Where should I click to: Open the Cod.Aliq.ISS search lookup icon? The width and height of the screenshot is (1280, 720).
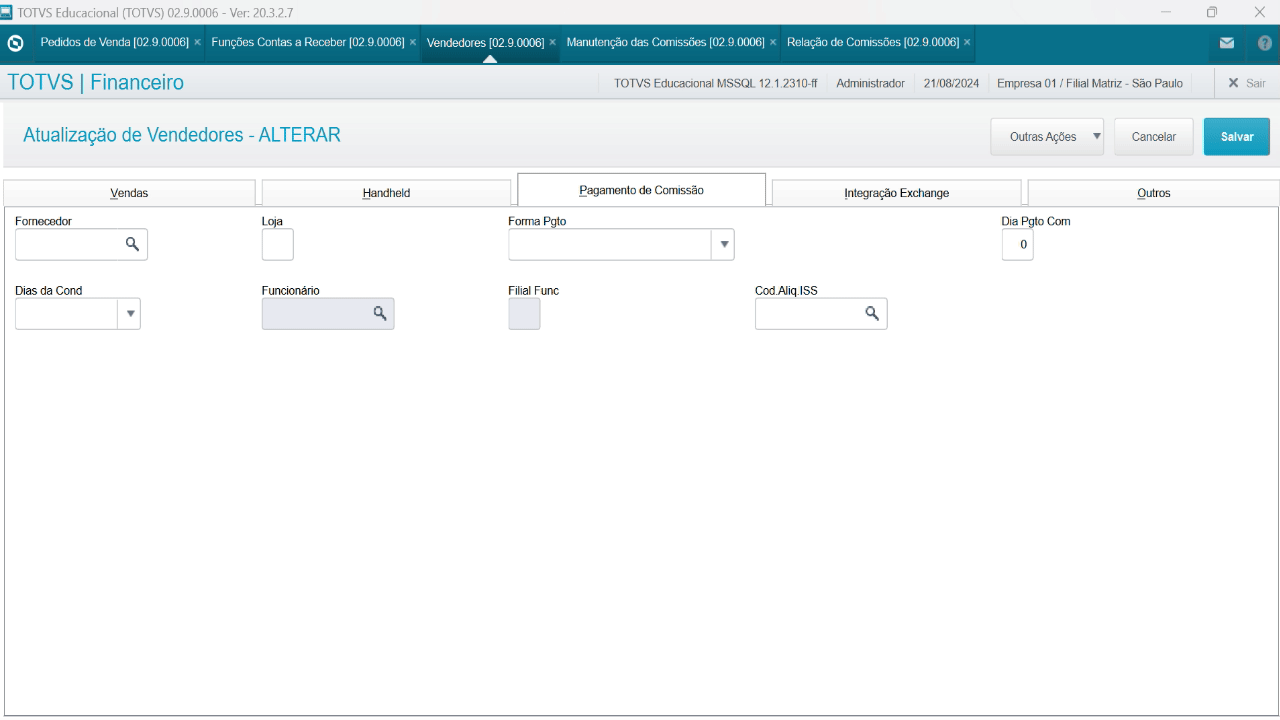tap(872, 314)
